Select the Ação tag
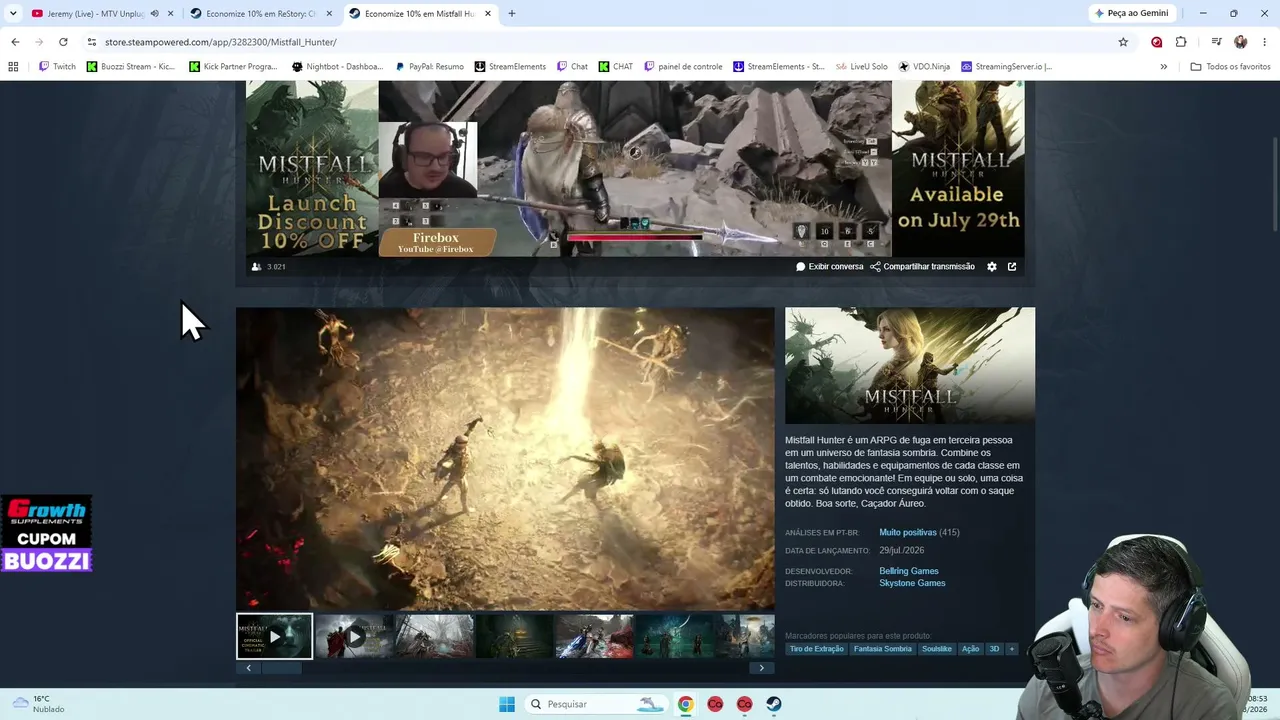This screenshot has height=720, width=1280. 970,649
